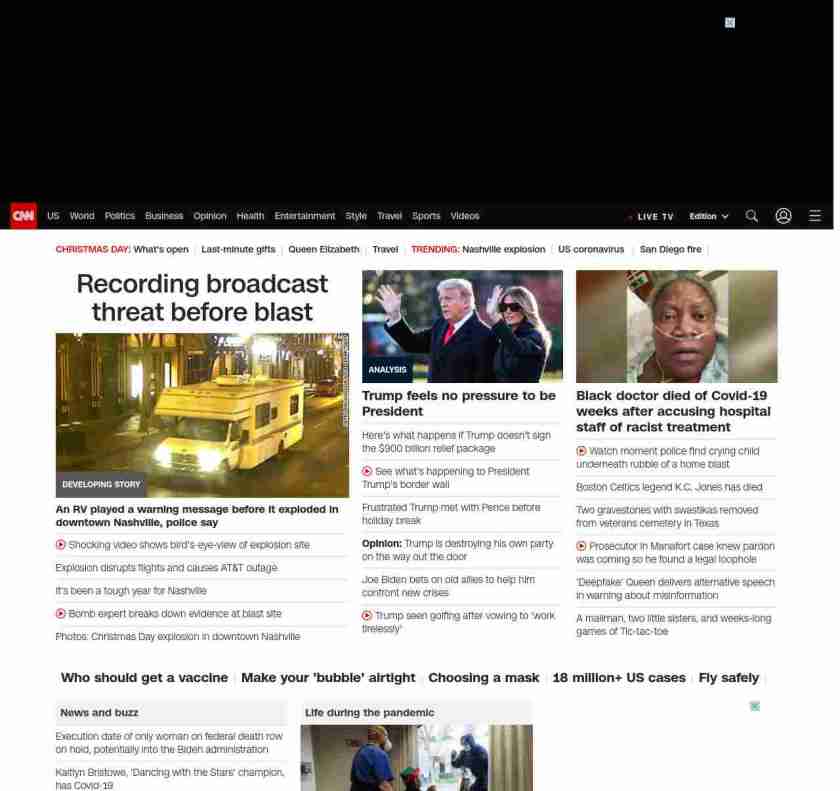Open the 'Who should get a vaccine' link
This screenshot has width=840, height=791.
pos(144,678)
